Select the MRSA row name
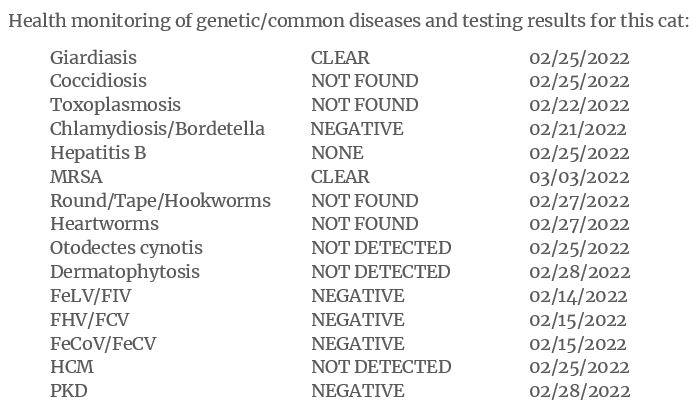 (70, 177)
